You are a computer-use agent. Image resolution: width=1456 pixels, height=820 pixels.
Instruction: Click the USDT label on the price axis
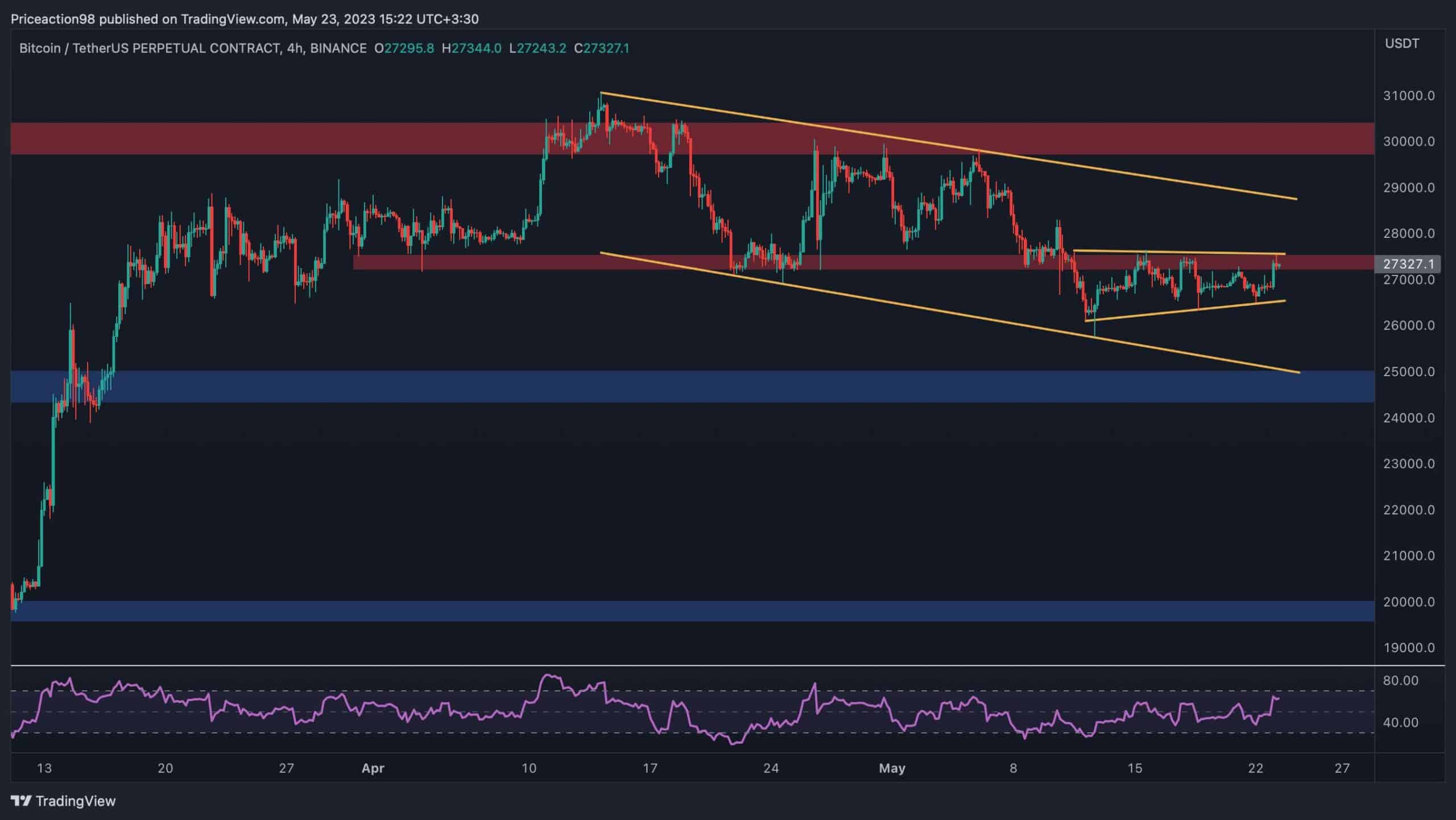pos(1403,42)
